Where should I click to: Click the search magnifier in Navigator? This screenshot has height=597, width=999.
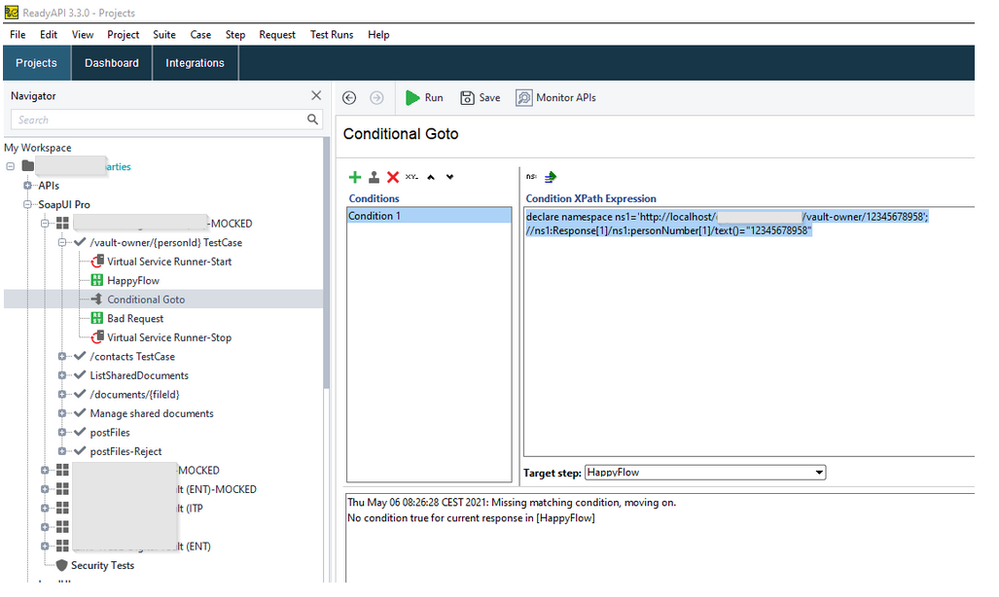[x=313, y=120]
